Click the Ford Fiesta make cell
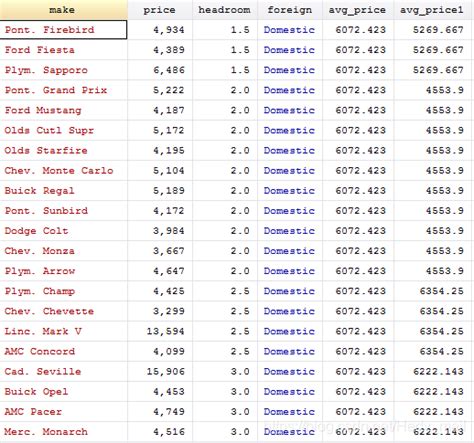 pyautogui.click(x=63, y=50)
